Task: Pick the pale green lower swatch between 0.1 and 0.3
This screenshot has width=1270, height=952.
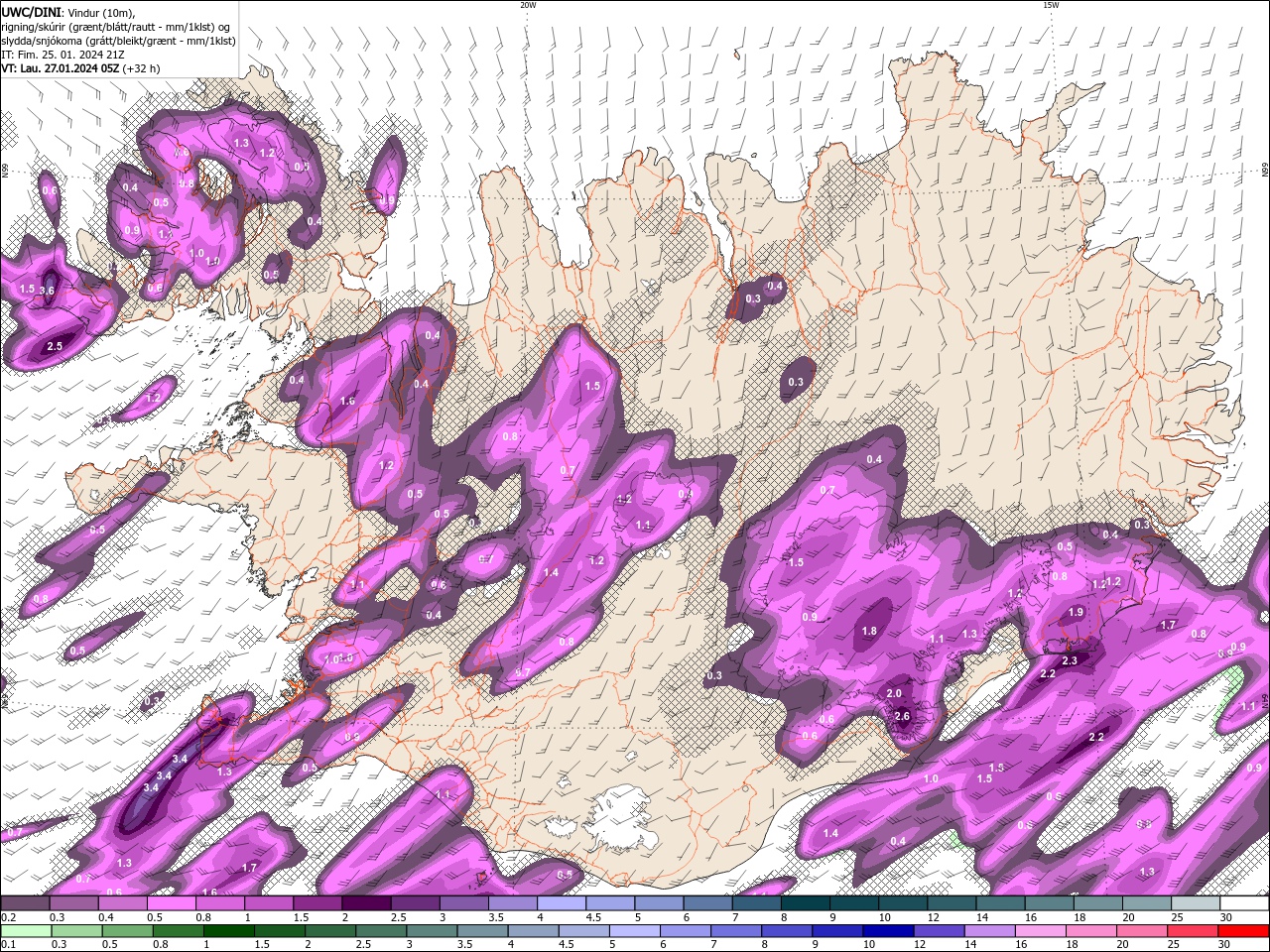Action: click(x=26, y=931)
